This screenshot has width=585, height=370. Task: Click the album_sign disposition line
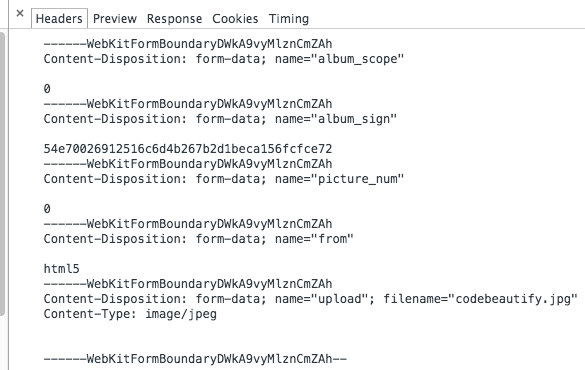coord(220,119)
